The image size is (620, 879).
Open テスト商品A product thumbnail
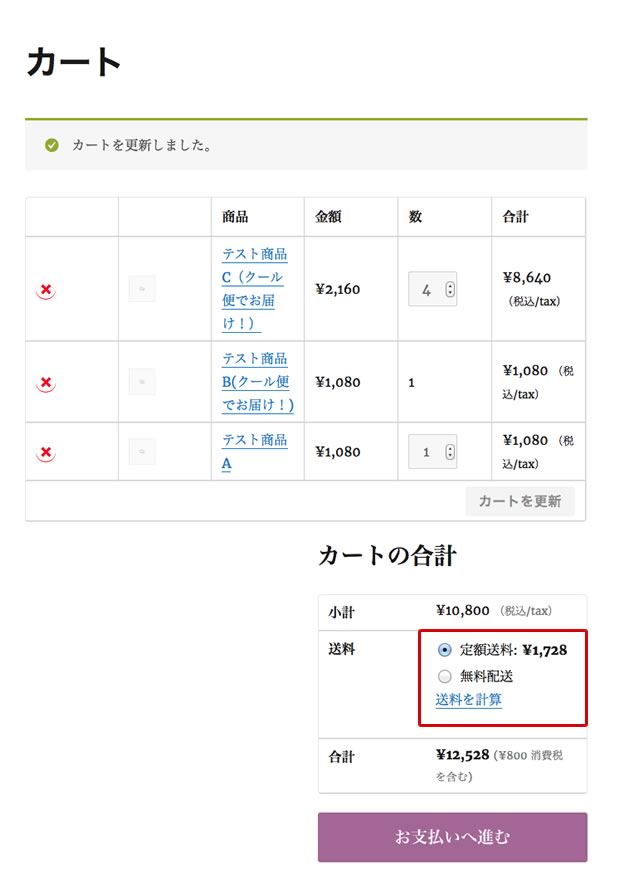142,451
